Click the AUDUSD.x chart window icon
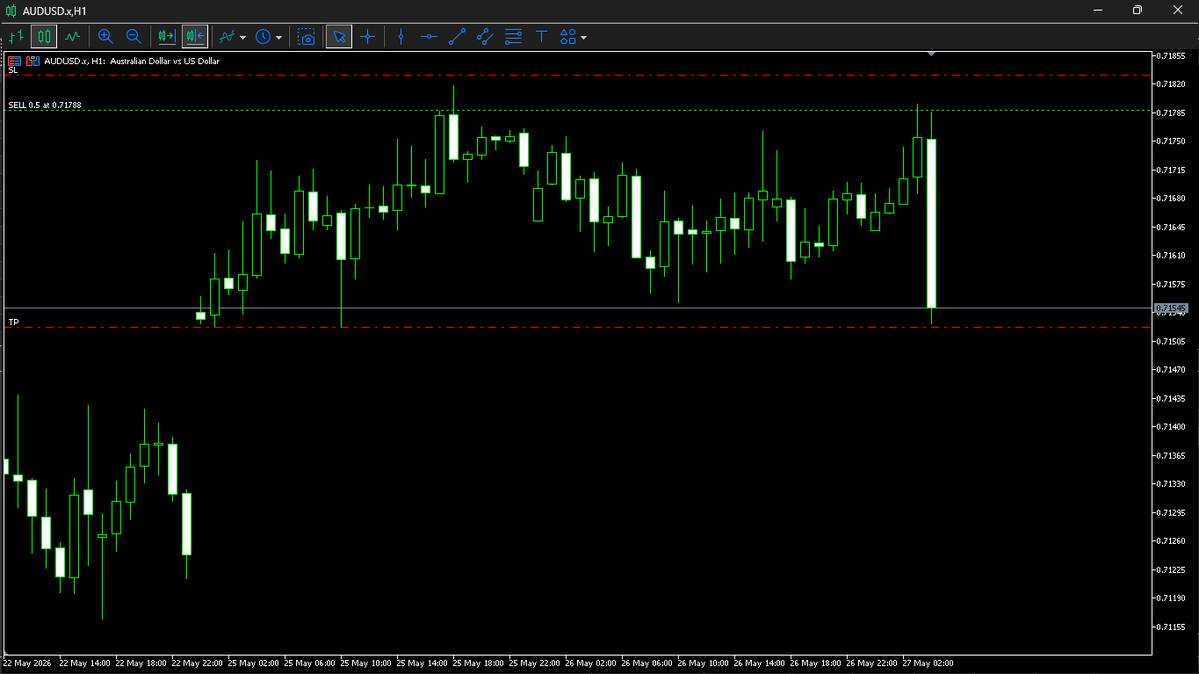 tap(11, 11)
